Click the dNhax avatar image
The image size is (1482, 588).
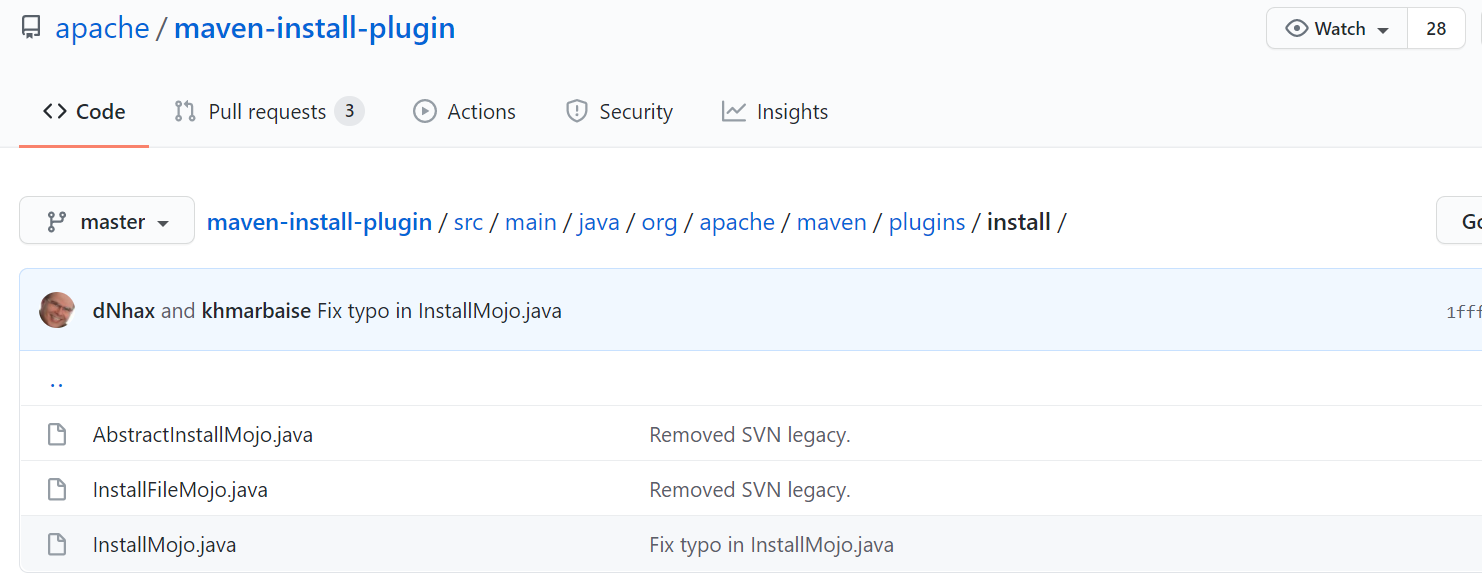pyautogui.click(x=57, y=310)
